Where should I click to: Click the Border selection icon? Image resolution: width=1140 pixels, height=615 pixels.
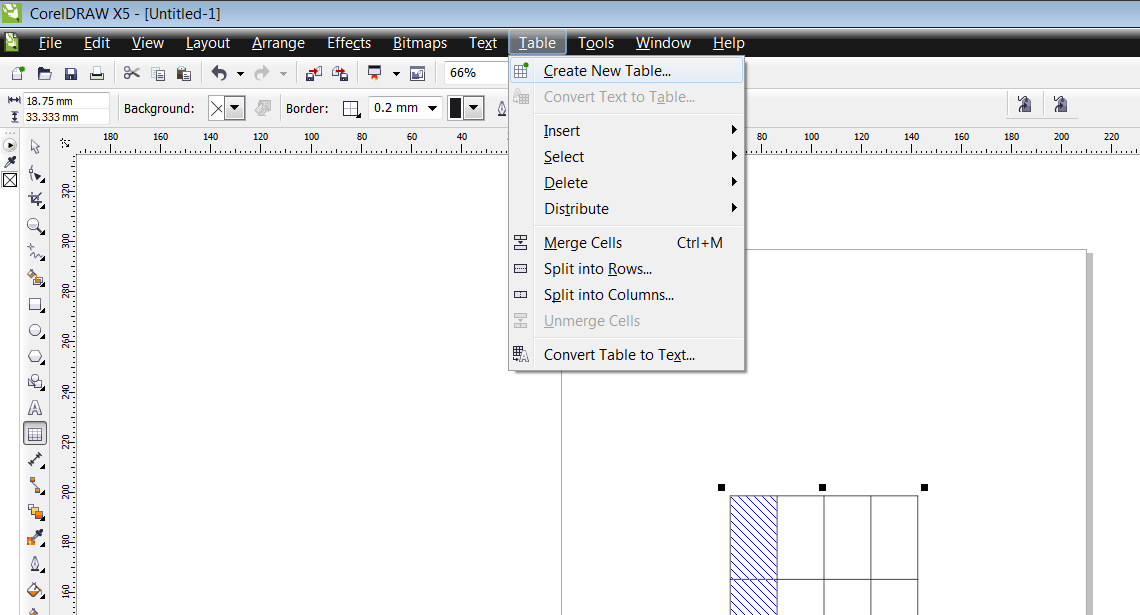(351, 108)
